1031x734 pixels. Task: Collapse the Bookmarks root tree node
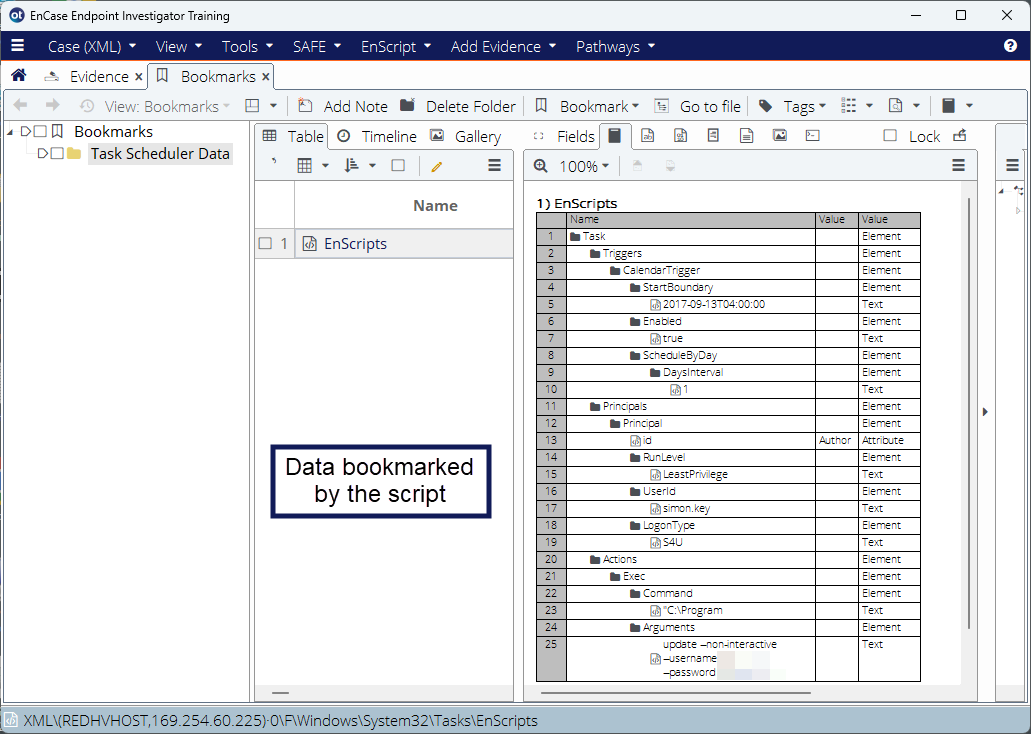(x=10, y=132)
